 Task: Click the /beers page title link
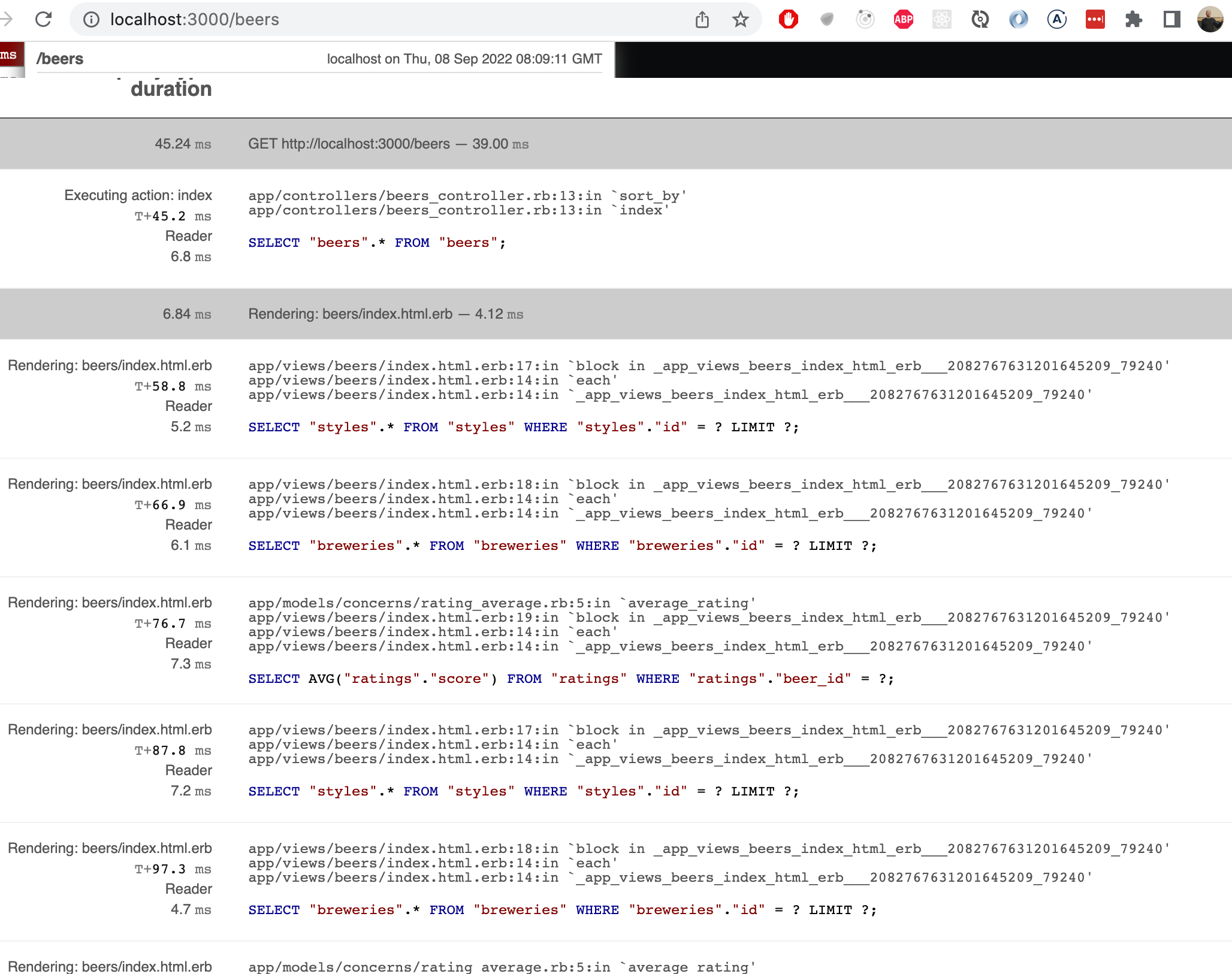[x=60, y=59]
